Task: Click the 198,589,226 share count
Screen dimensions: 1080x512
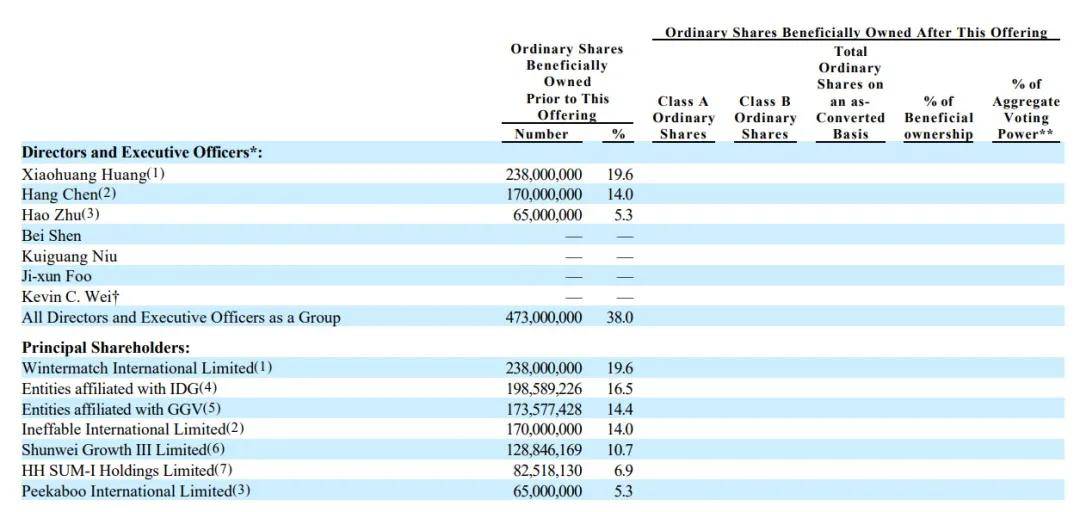Action: click(x=543, y=388)
